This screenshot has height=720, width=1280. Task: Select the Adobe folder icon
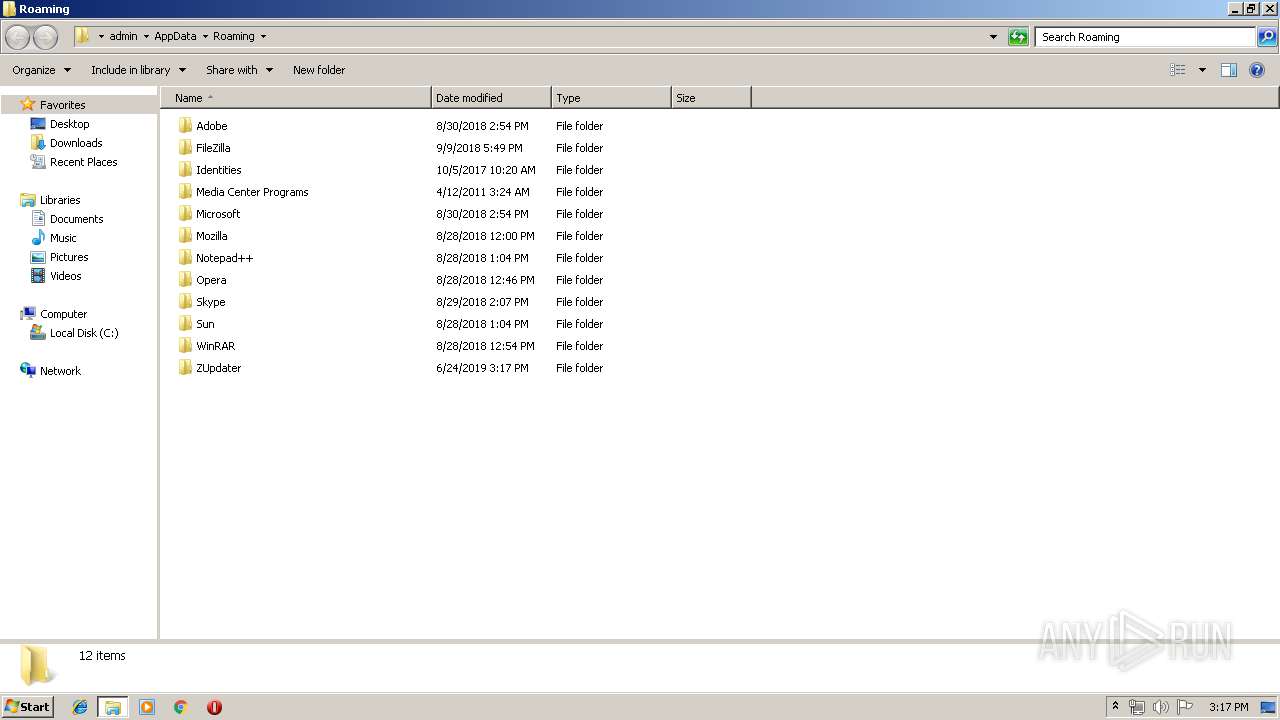point(185,126)
